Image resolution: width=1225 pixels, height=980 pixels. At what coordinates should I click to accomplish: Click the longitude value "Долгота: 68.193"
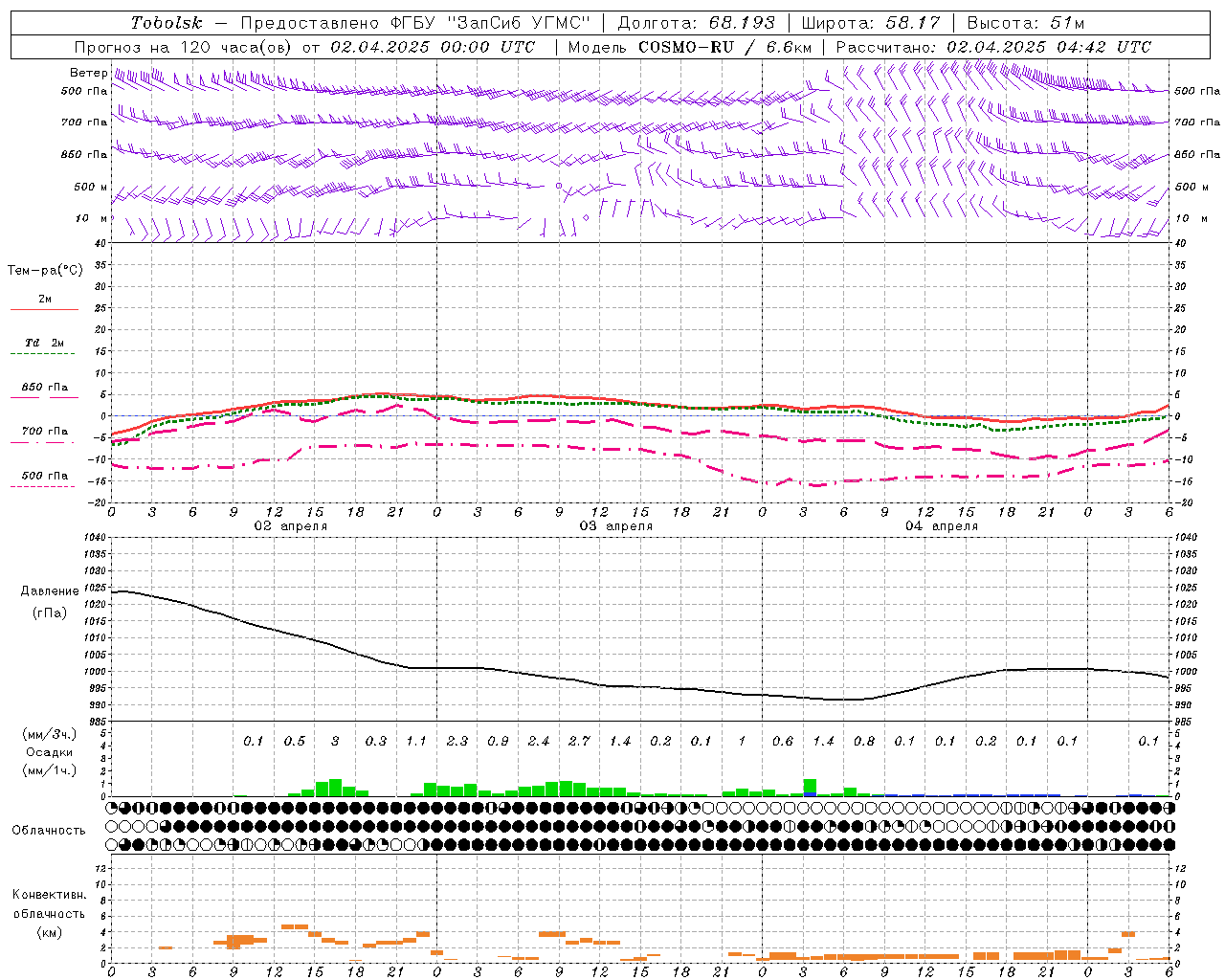pos(697,23)
